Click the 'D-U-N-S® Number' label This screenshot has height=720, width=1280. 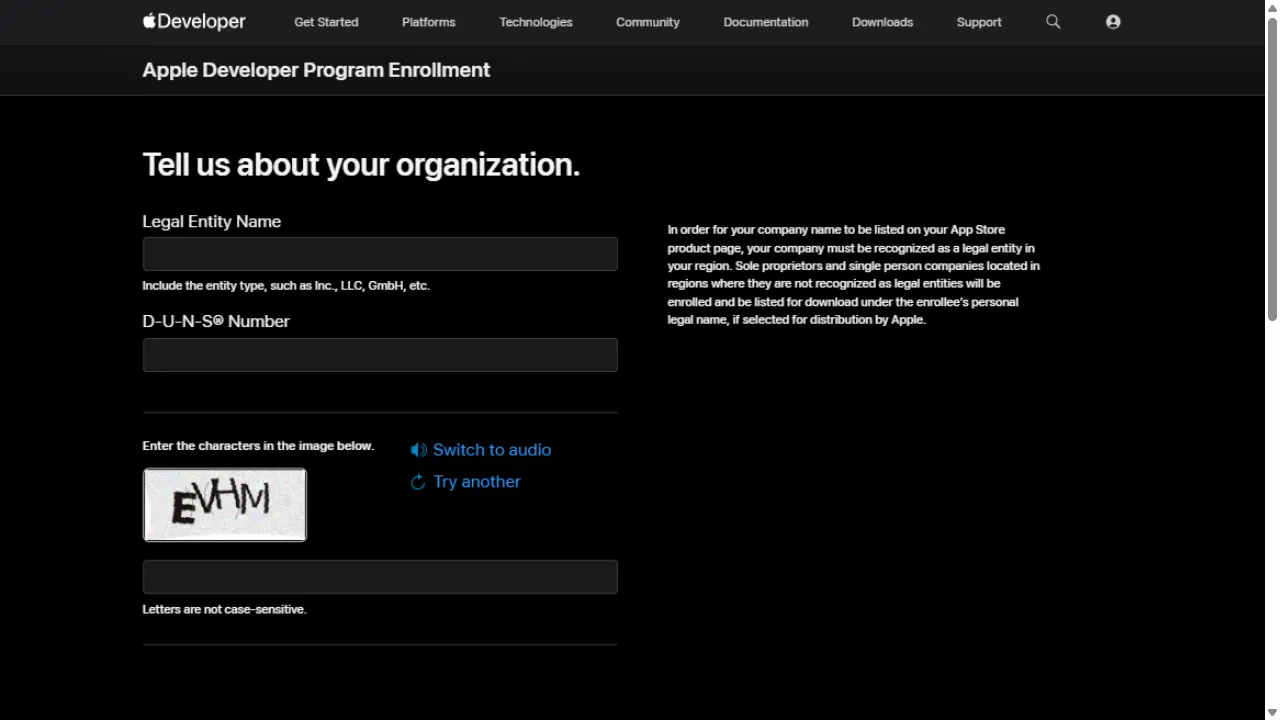click(216, 322)
